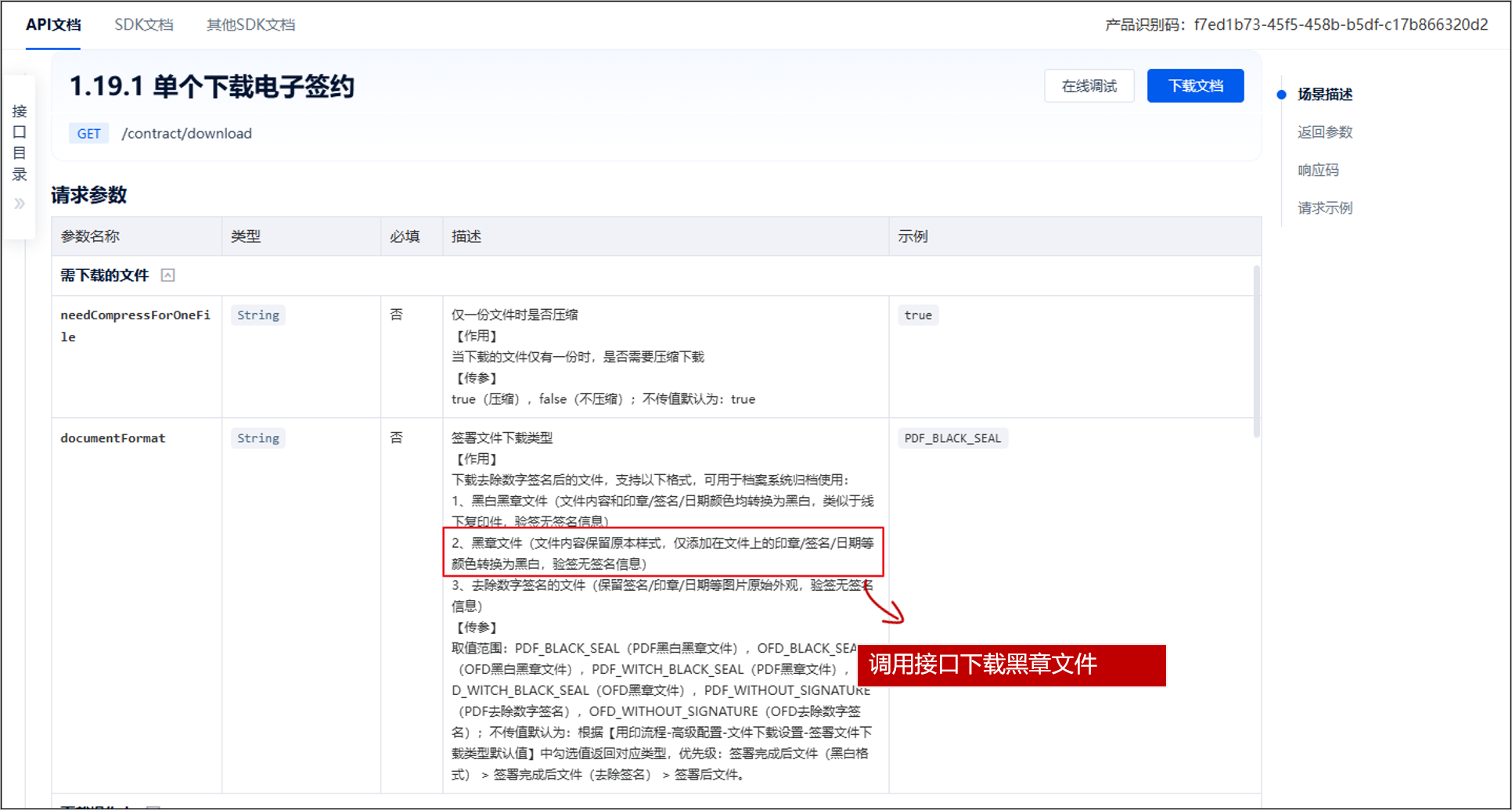Open the 接口目录 side panel
This screenshot has height=810, width=1512.
tap(20, 142)
